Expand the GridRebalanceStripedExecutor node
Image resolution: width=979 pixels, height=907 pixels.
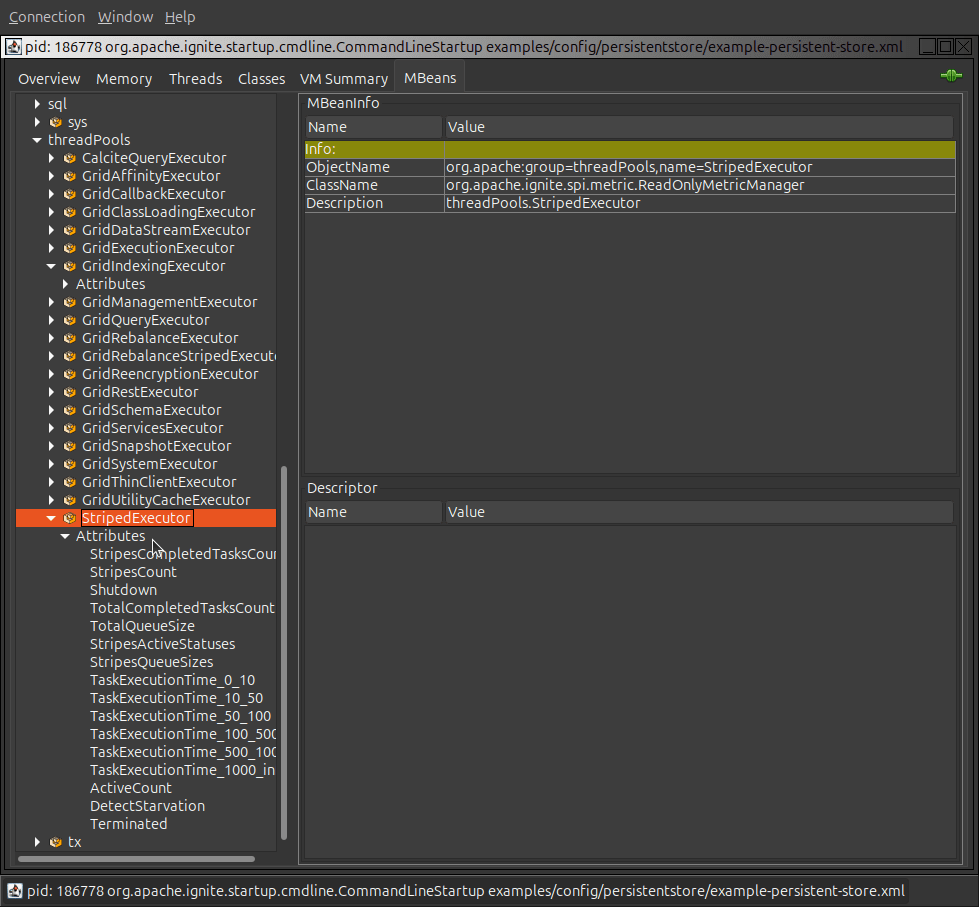tap(51, 356)
